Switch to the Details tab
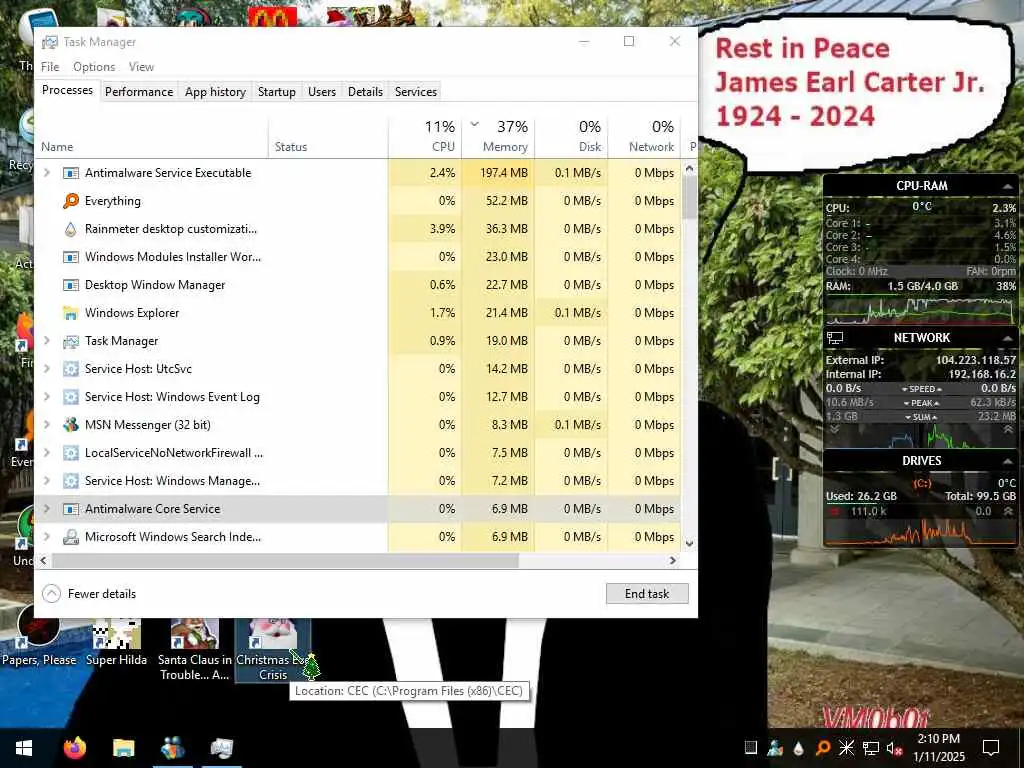 [x=365, y=92]
